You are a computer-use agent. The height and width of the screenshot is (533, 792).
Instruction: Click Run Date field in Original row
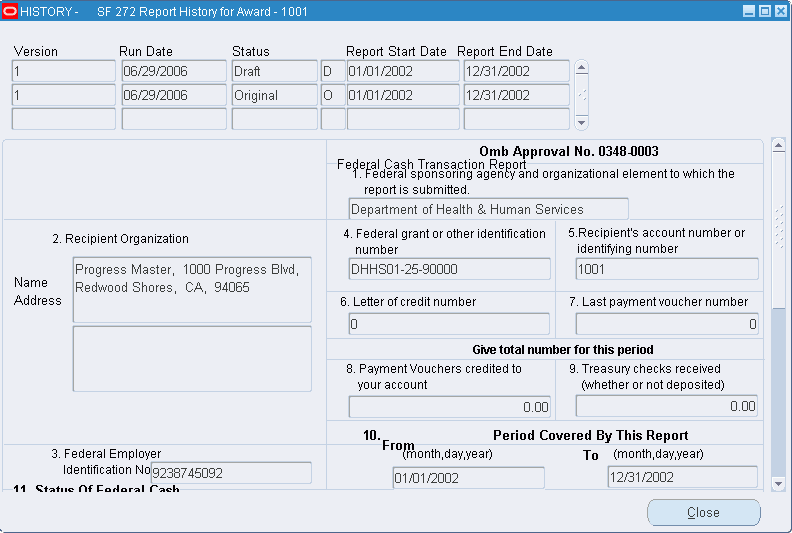tap(174, 95)
